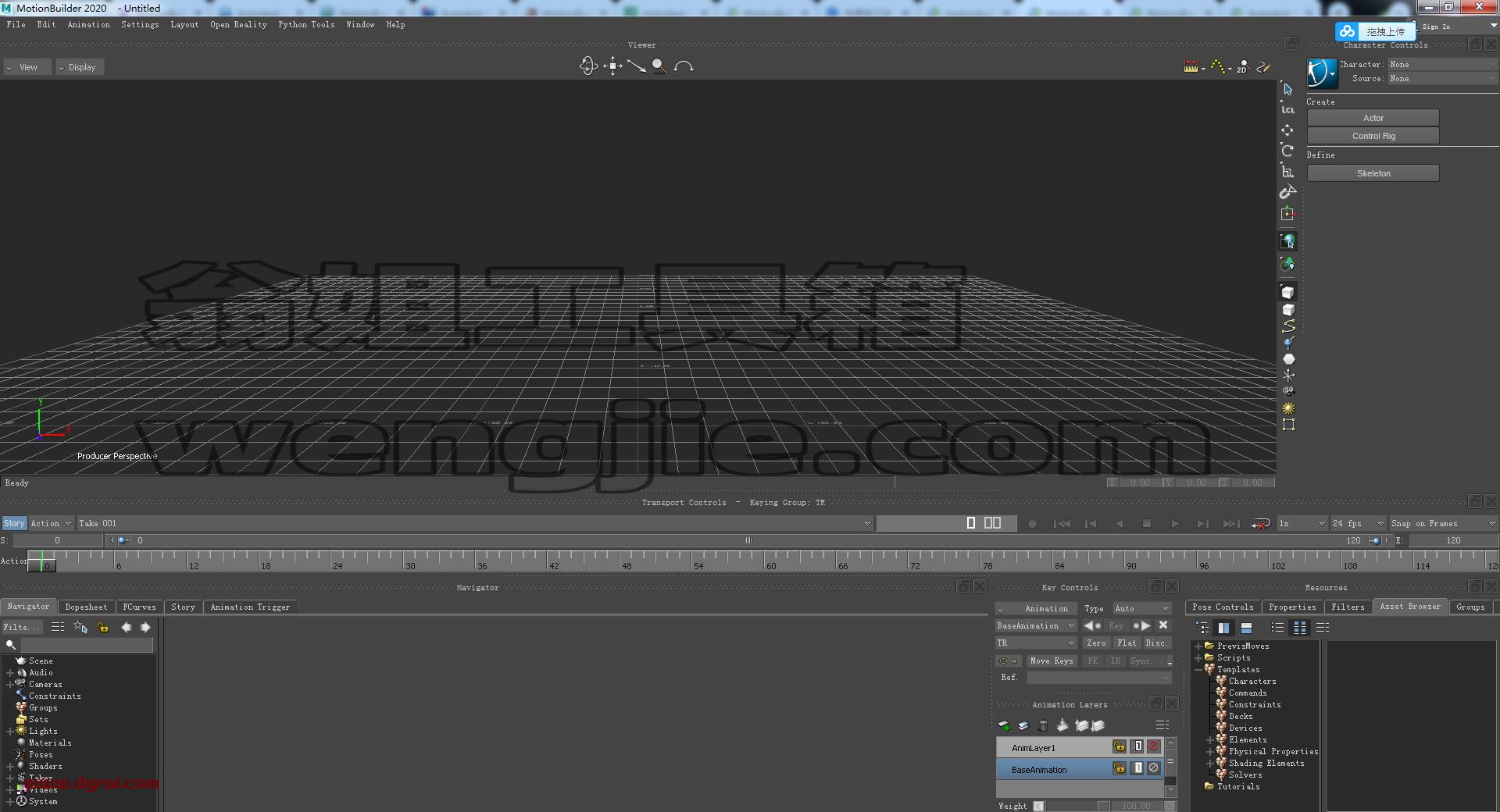Create an Actor

pos(1373,118)
